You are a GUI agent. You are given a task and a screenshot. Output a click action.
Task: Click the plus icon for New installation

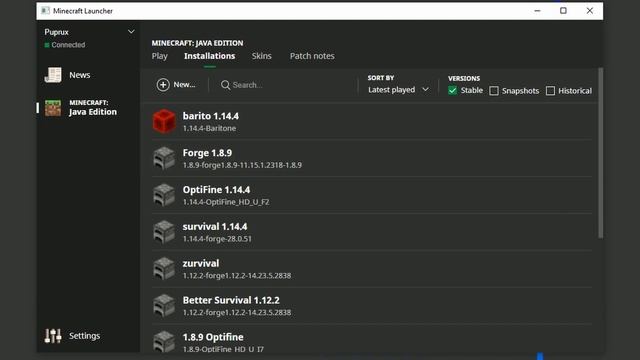click(163, 84)
